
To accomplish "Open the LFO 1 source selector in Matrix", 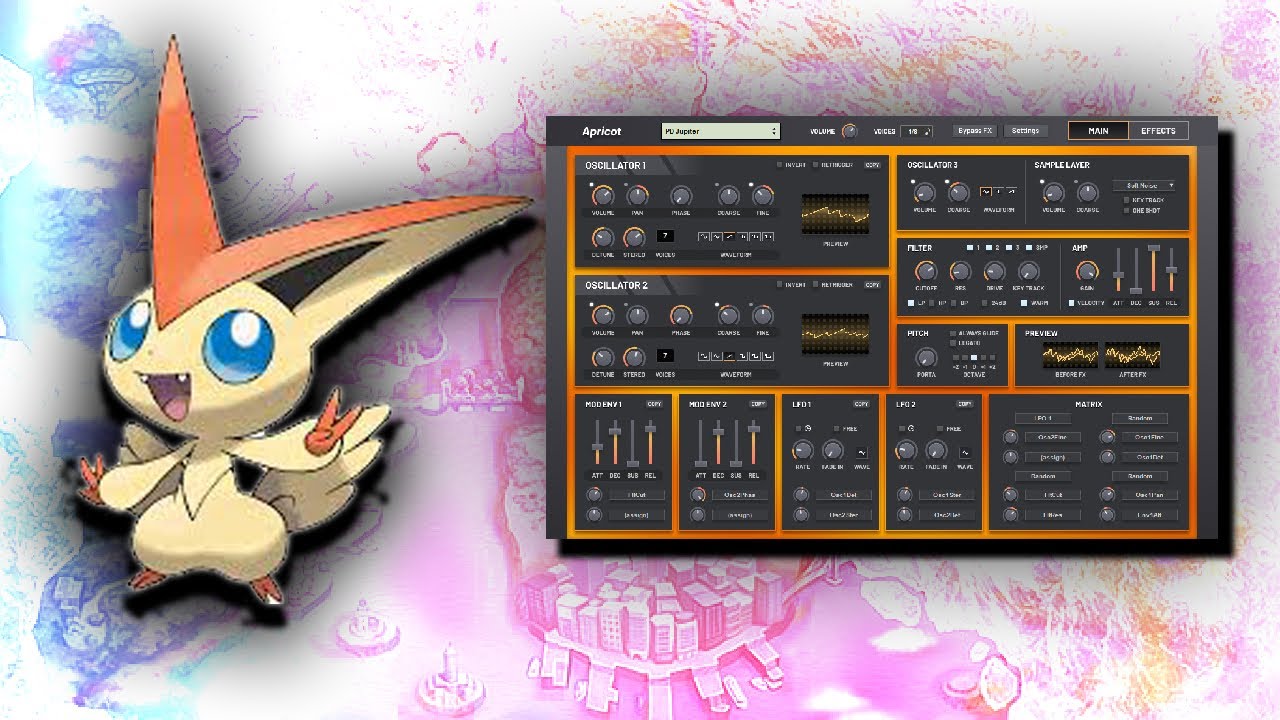I will 1042,418.
